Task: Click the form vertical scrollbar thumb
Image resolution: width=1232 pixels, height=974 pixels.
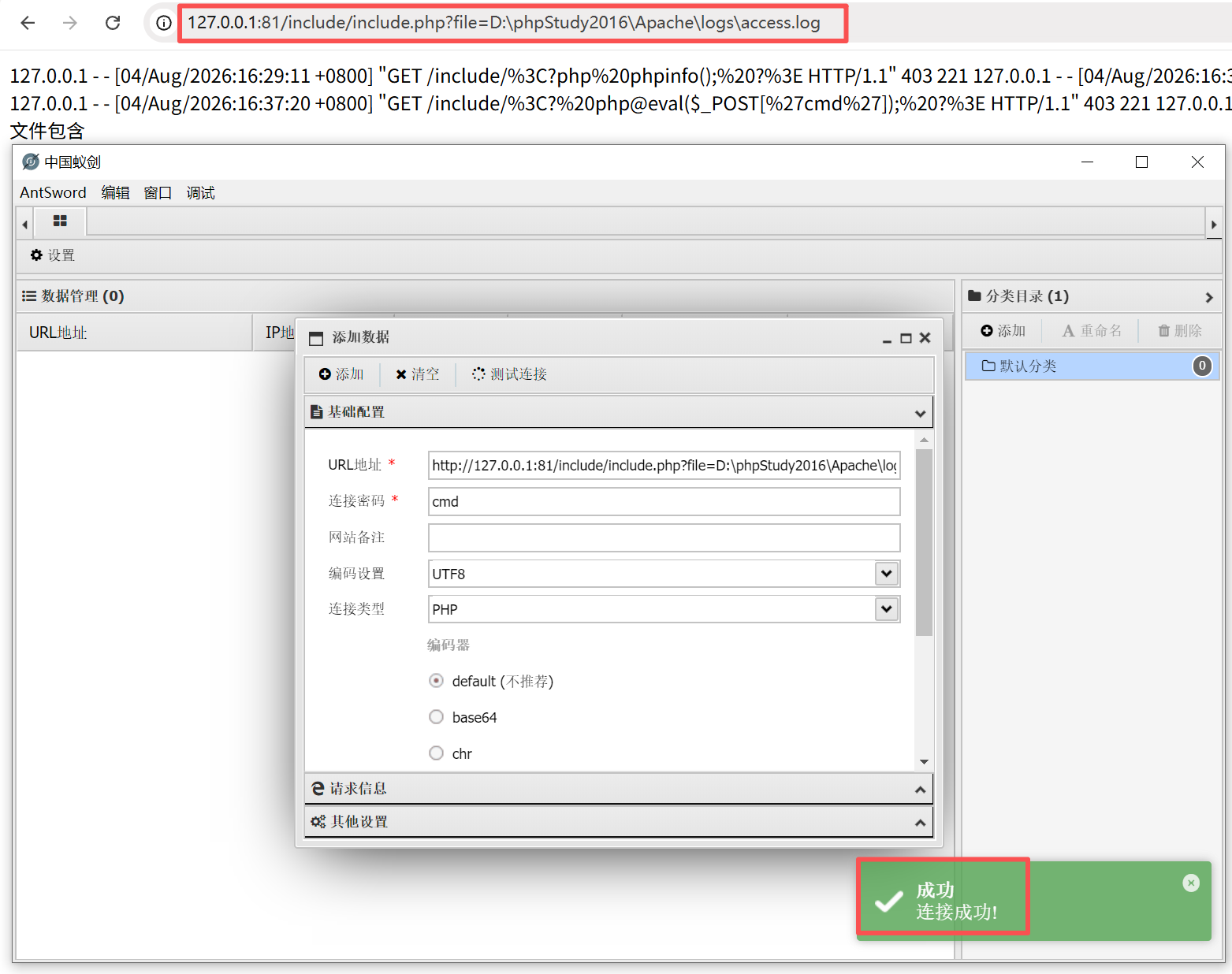Action: pos(924,542)
